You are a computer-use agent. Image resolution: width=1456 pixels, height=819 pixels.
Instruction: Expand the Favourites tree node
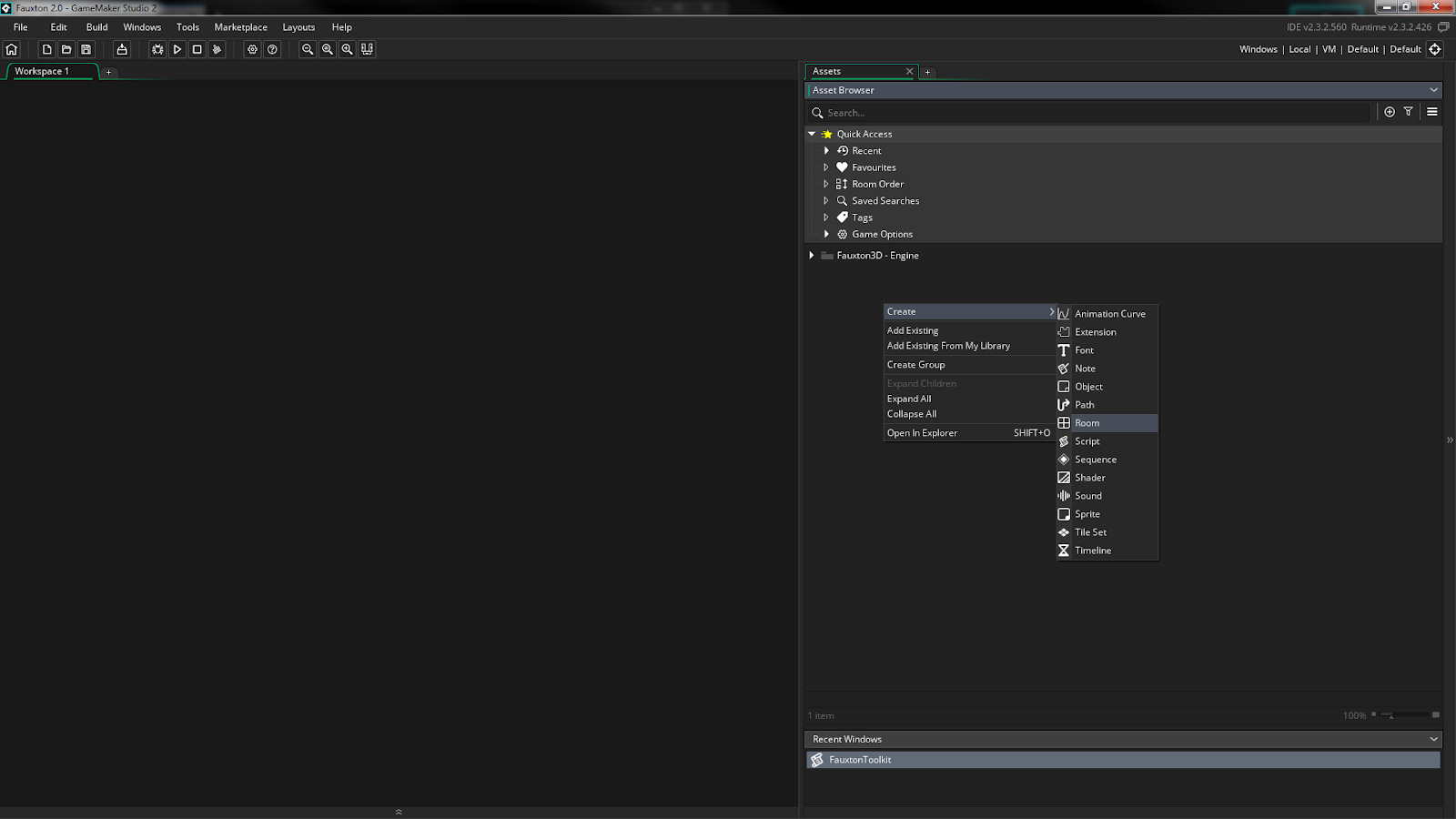tap(826, 167)
